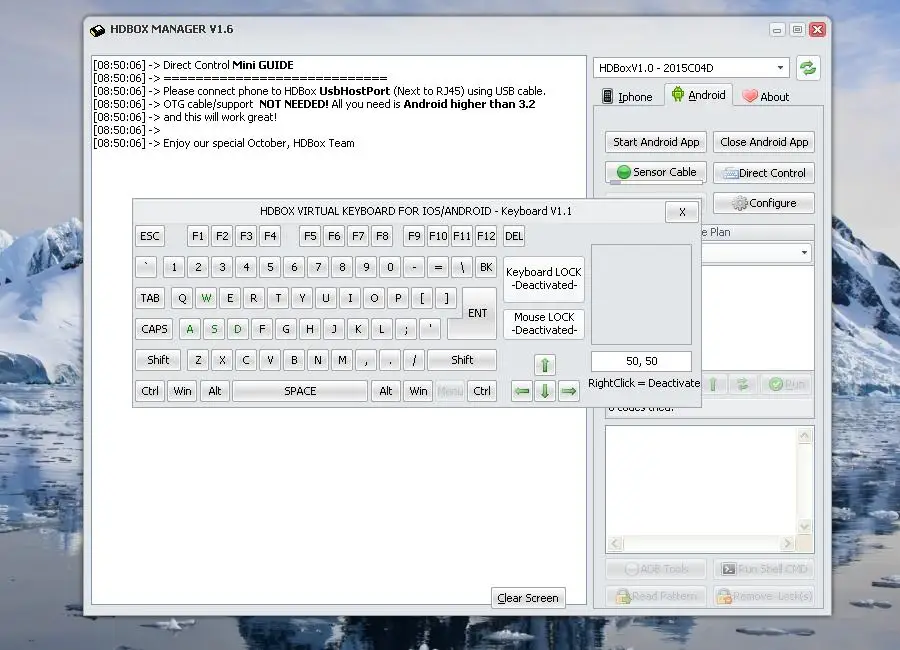Screen dimensions: 900x650
Task: Click the backslash key
Action: point(462,267)
